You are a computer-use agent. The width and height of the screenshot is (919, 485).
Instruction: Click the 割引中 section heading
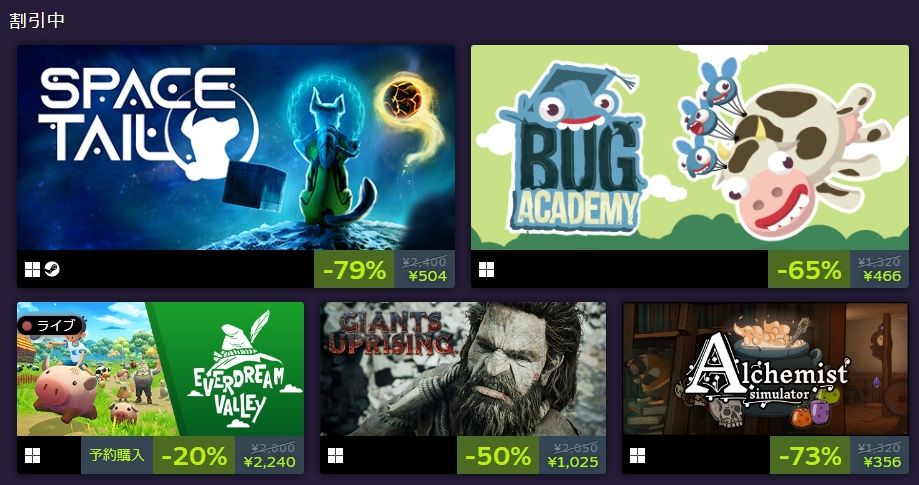coord(37,21)
